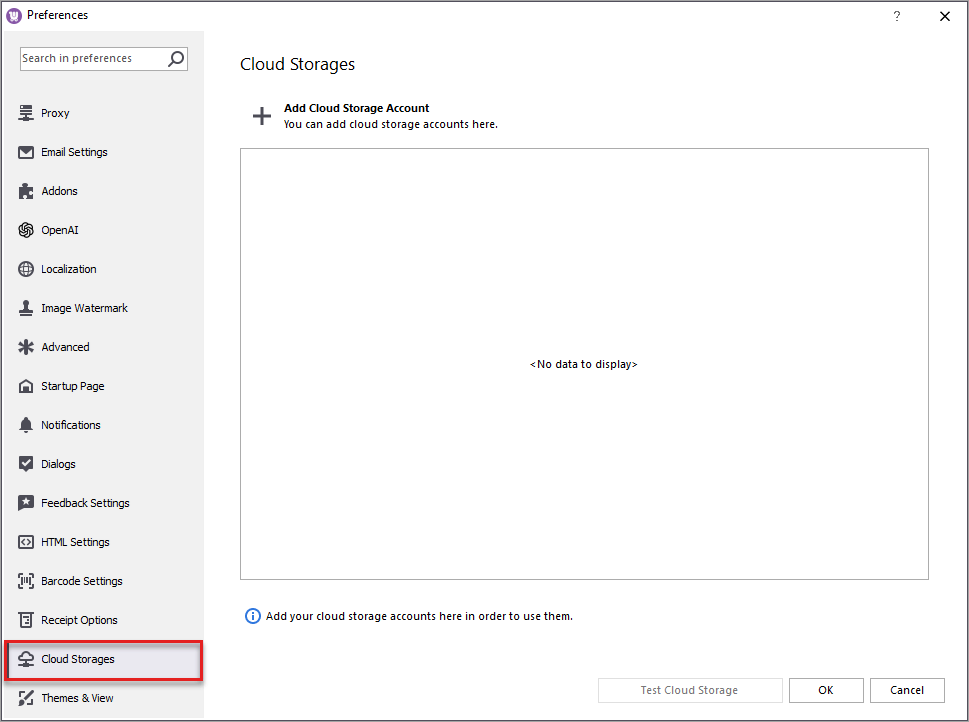Click the Receipt Options icon
969x722 pixels.
coord(25,620)
